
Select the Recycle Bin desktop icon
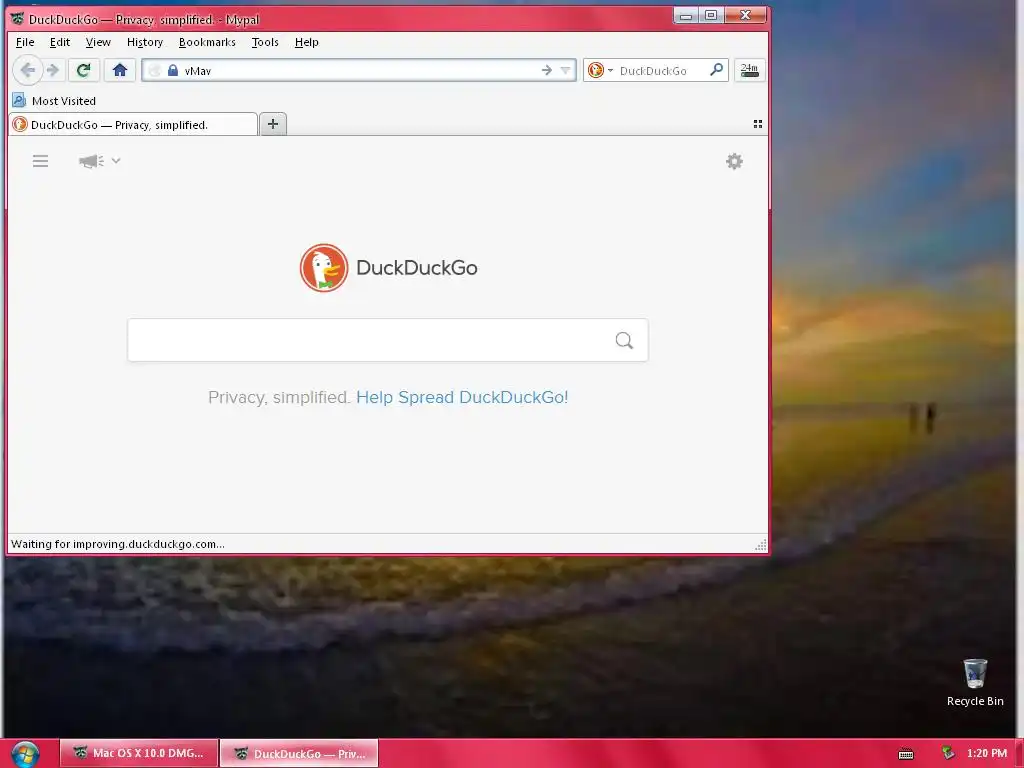(975, 682)
